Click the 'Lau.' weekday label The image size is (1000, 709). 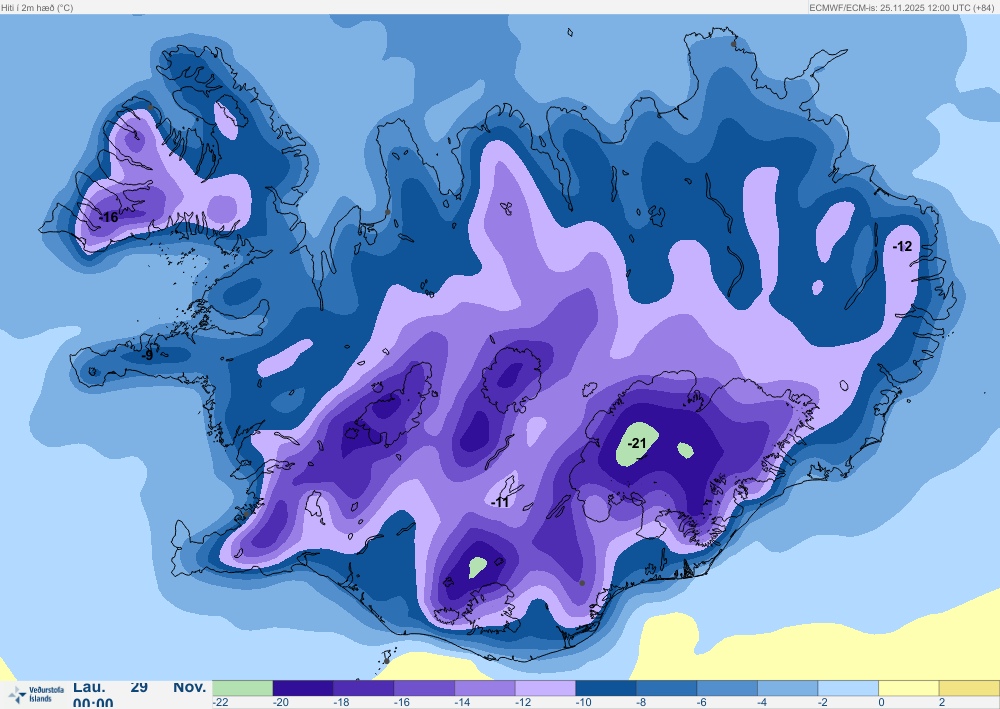pyautogui.click(x=89, y=687)
